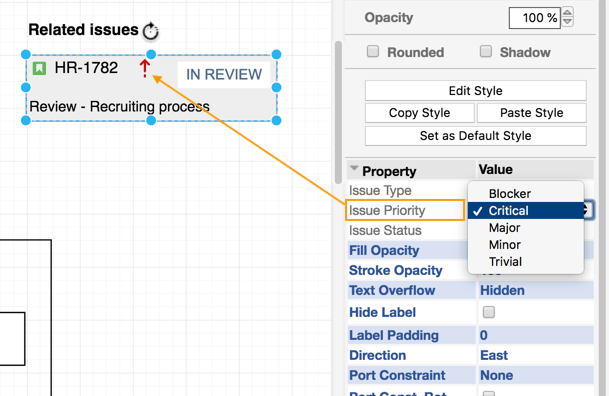Click the Review - Recruiting process summary text
609x396 pixels.
click(120, 106)
